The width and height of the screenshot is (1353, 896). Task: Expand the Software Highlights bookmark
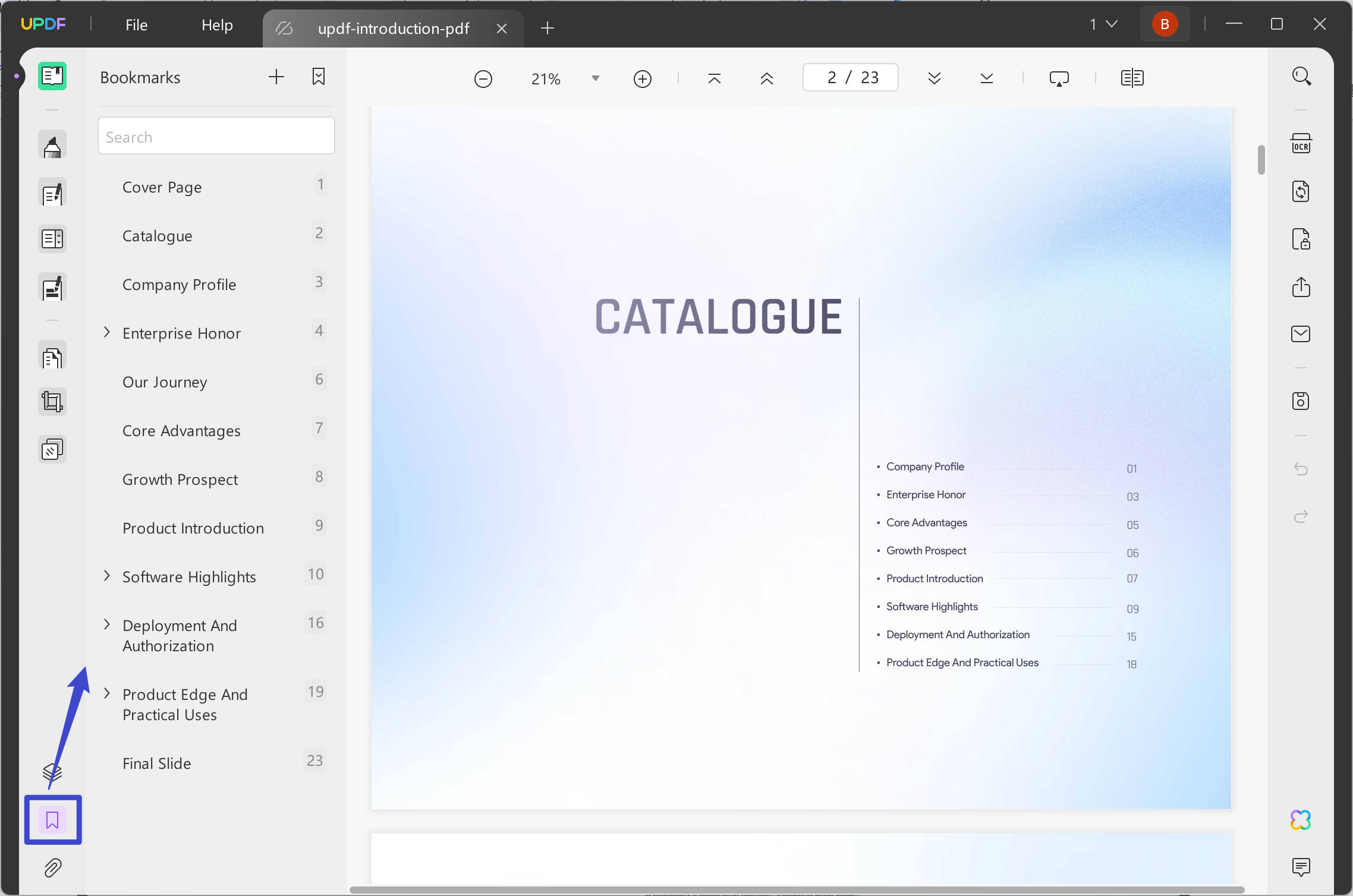[x=107, y=576]
